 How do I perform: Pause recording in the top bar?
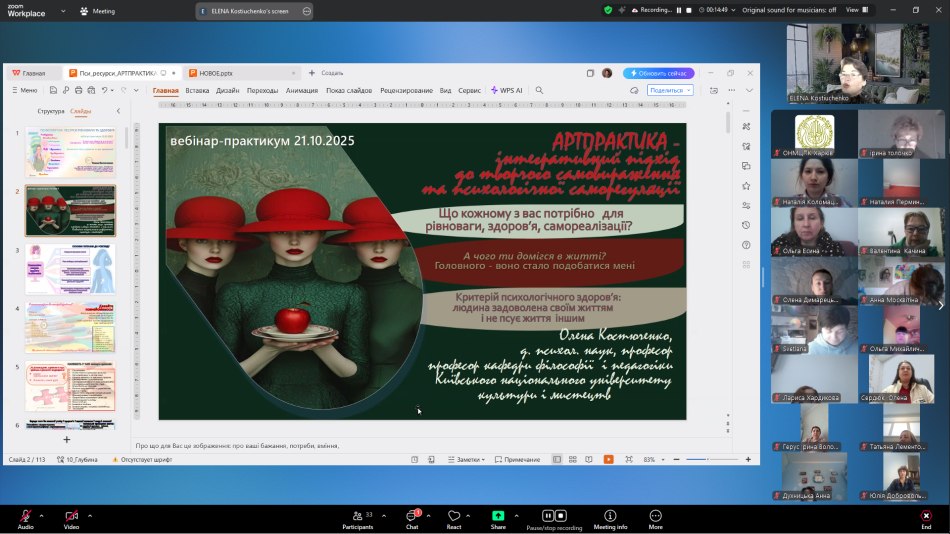coord(677,10)
